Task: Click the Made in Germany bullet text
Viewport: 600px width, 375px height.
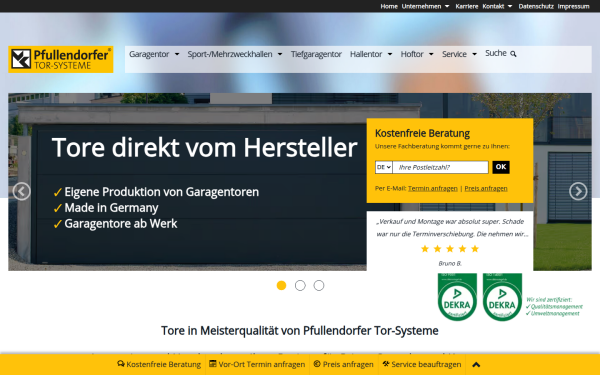Action: (111, 208)
